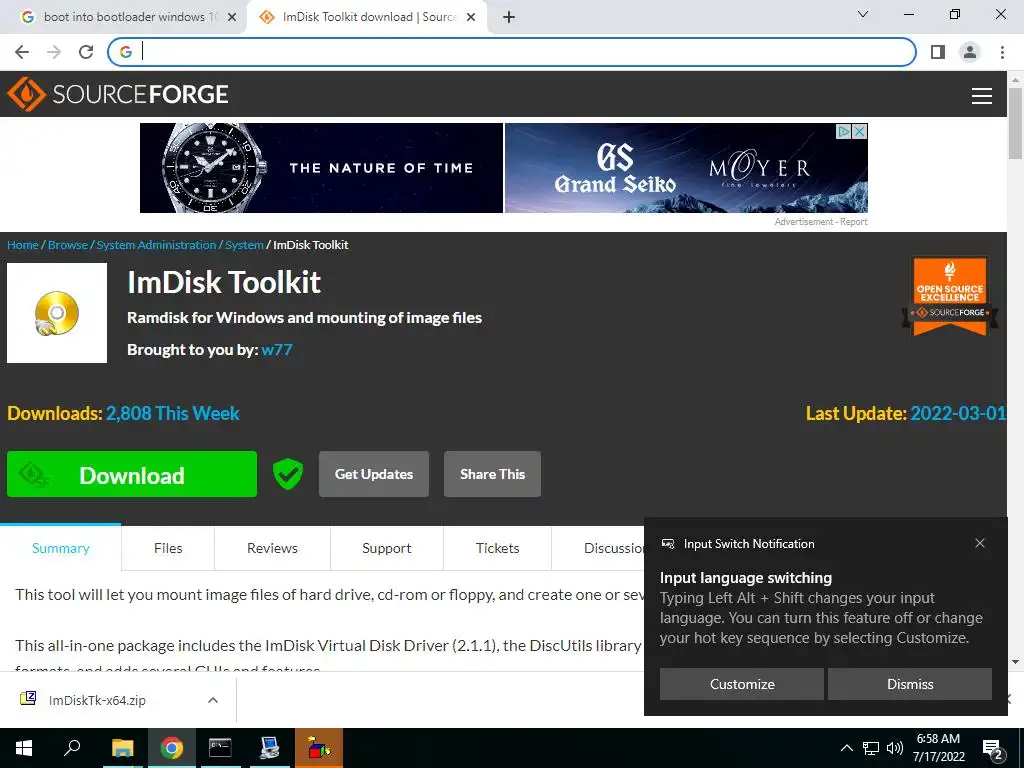This screenshot has width=1024, height=768.
Task: Dismiss the input language notification
Action: [x=910, y=684]
